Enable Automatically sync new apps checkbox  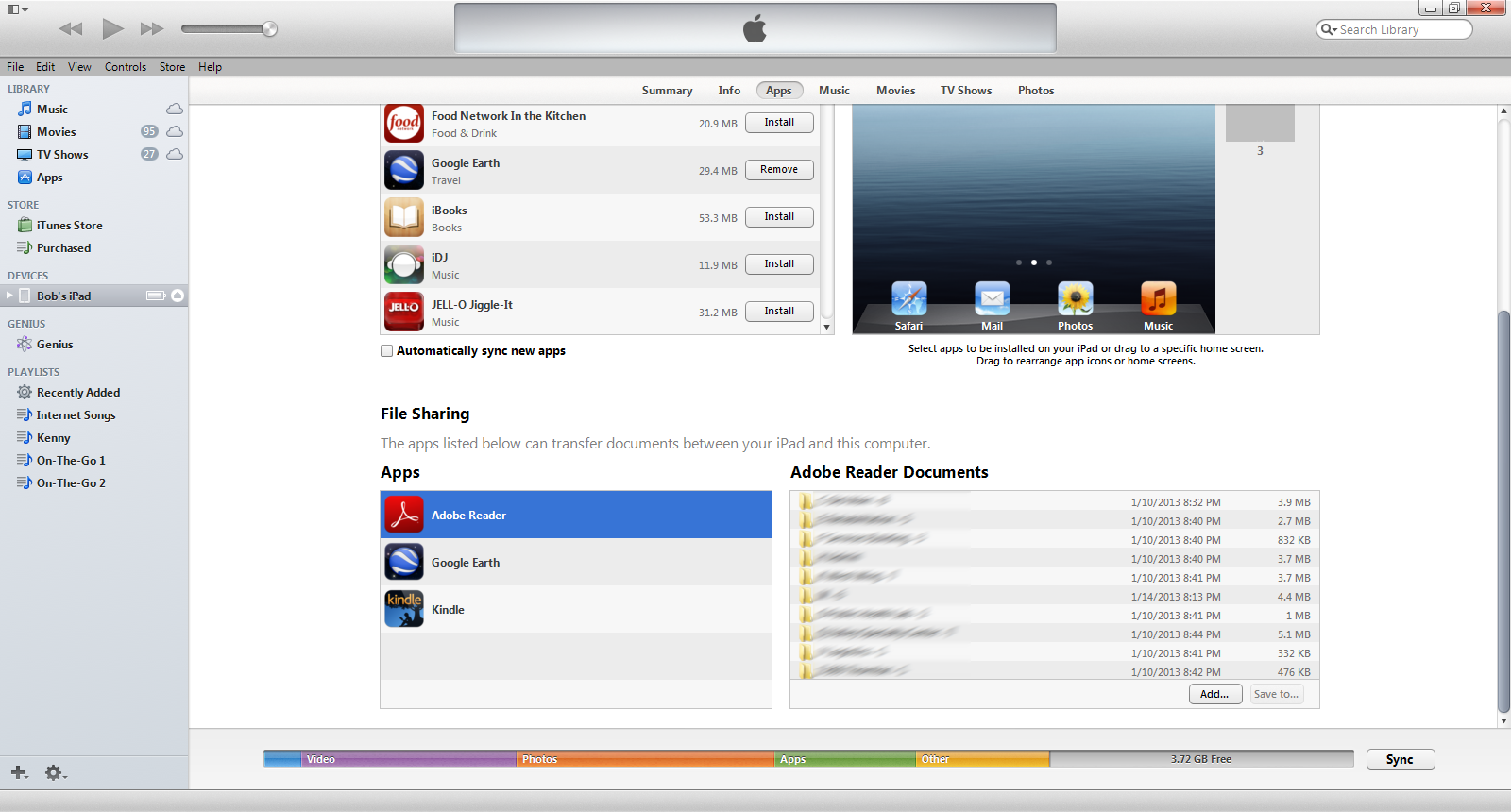coord(387,350)
